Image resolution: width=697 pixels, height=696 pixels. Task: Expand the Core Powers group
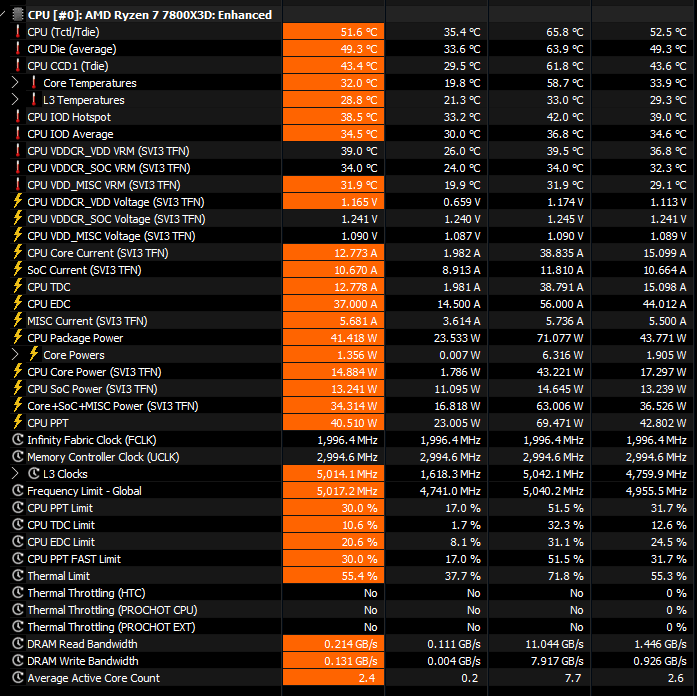tap(15, 355)
